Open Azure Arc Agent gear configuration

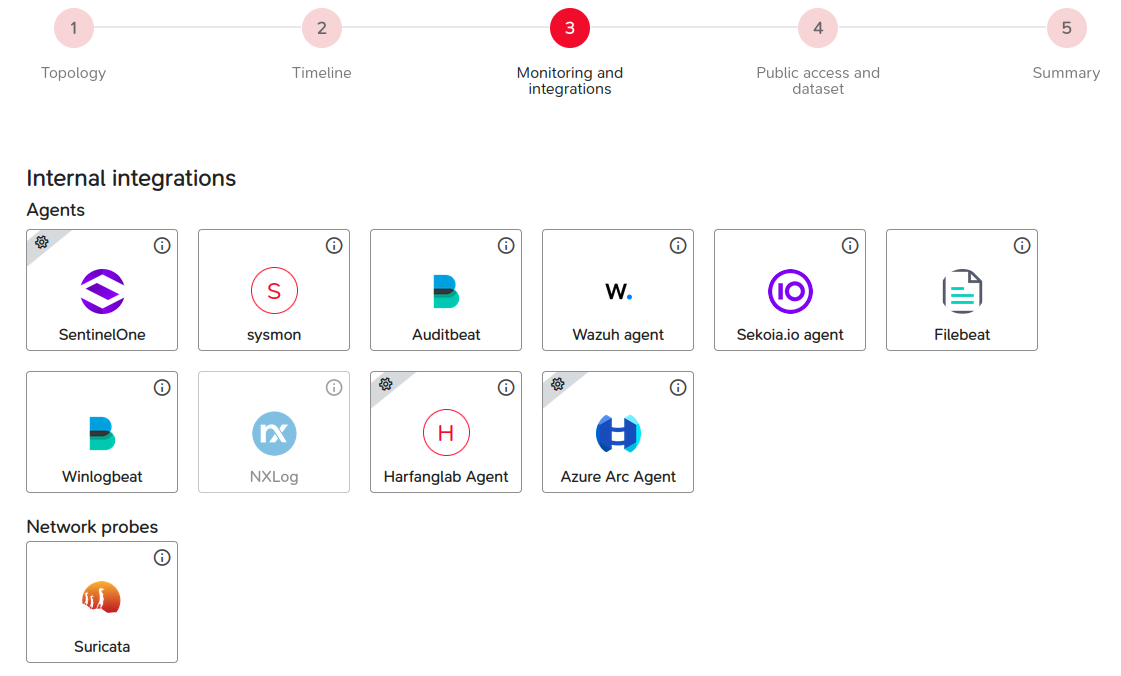[558, 384]
